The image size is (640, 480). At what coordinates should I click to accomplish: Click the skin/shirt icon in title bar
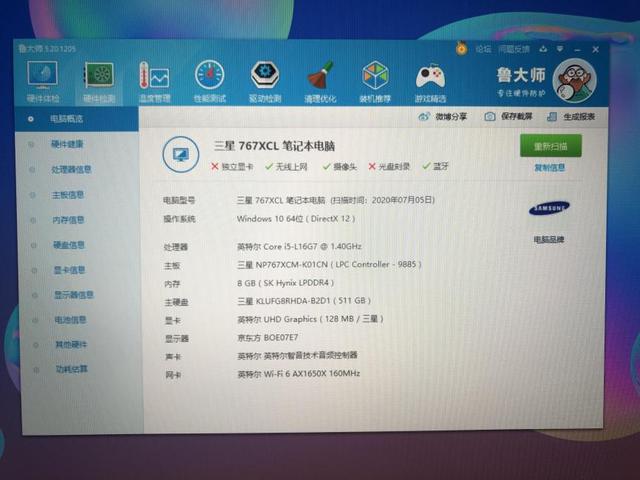(x=543, y=49)
